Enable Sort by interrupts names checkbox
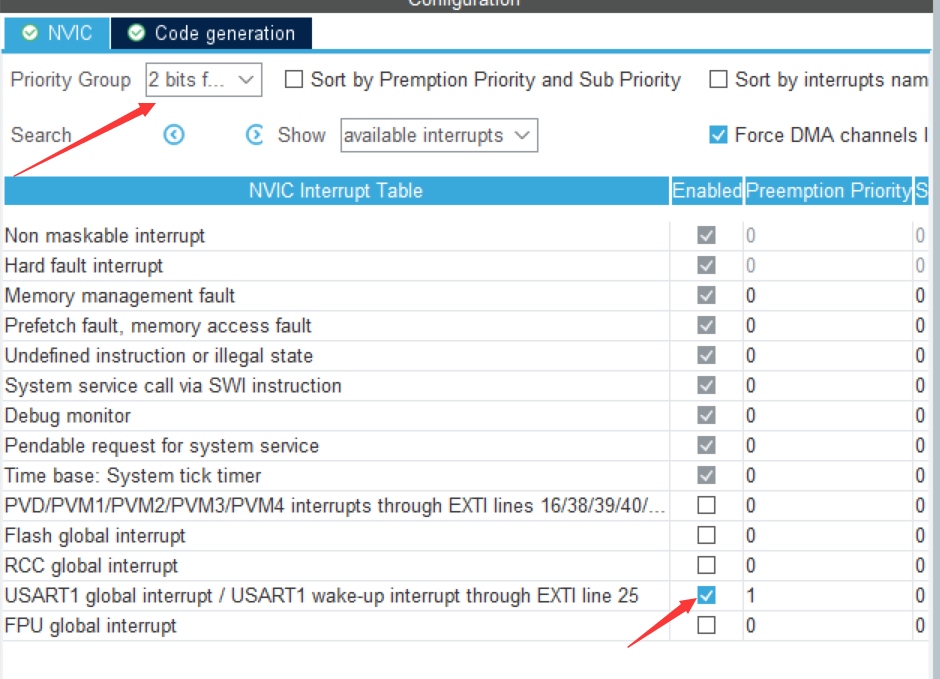The width and height of the screenshot is (940, 679). [718, 79]
